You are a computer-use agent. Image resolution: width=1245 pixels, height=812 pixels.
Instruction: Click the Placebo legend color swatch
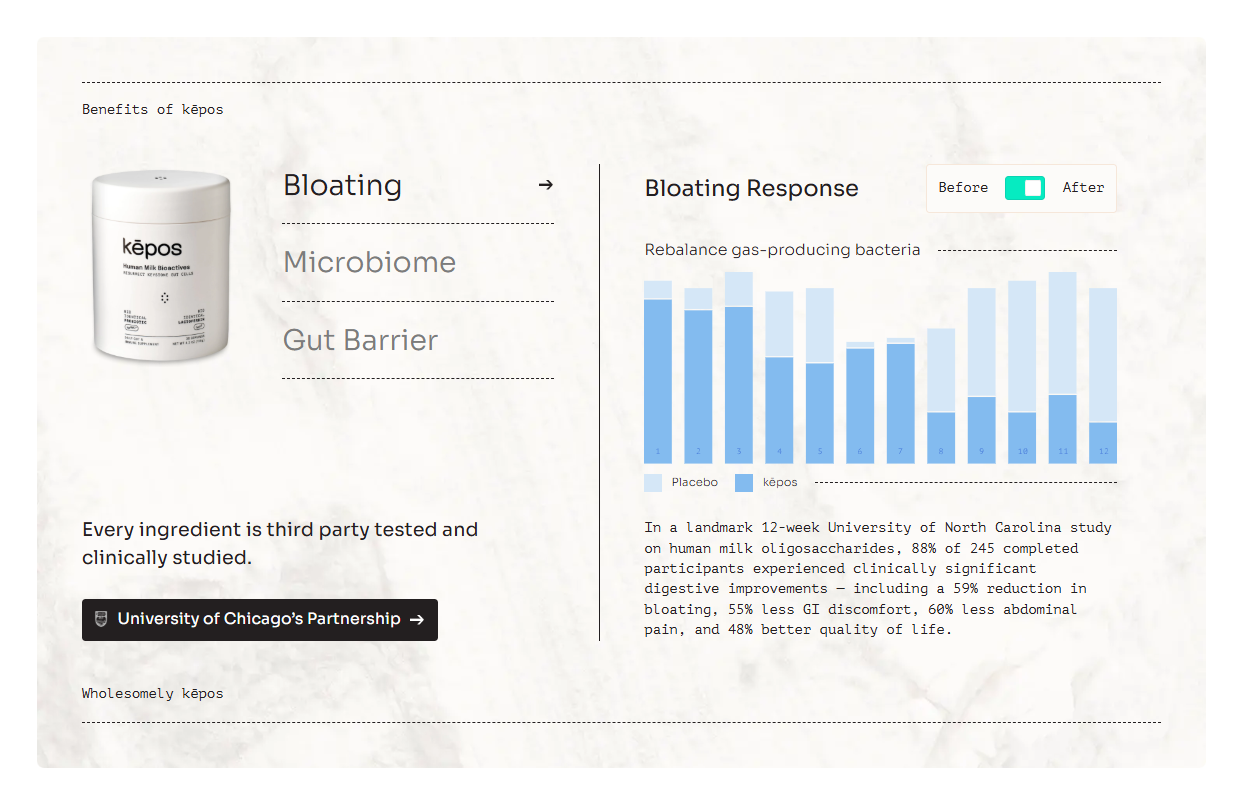click(653, 483)
